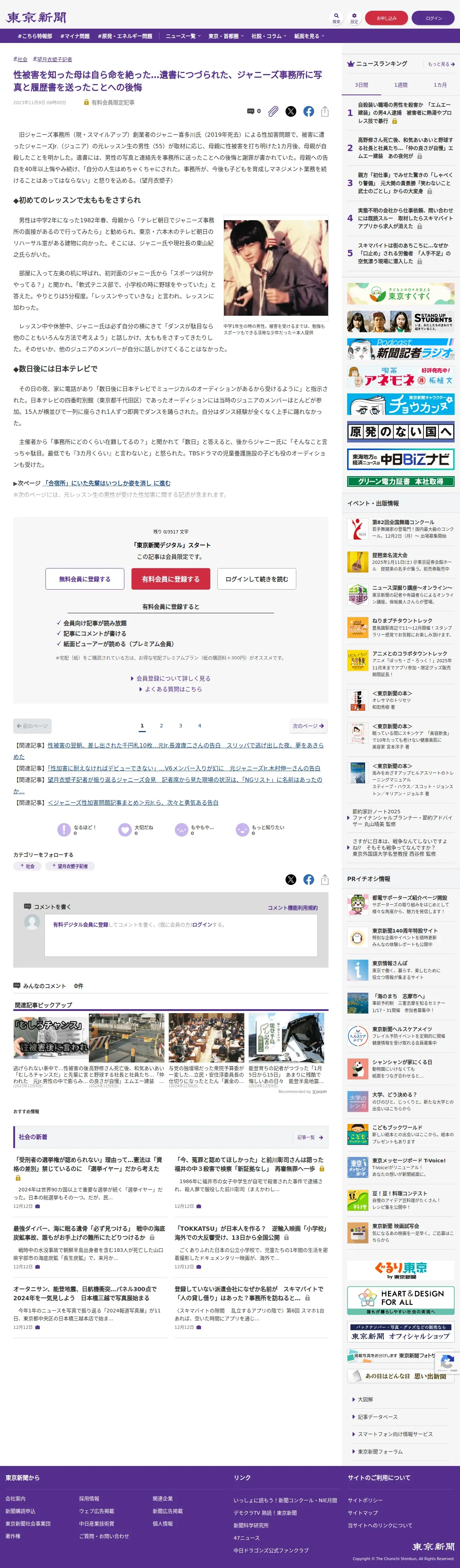Click the share icon above the comment box
The image size is (460, 1568).
[x=325, y=880]
